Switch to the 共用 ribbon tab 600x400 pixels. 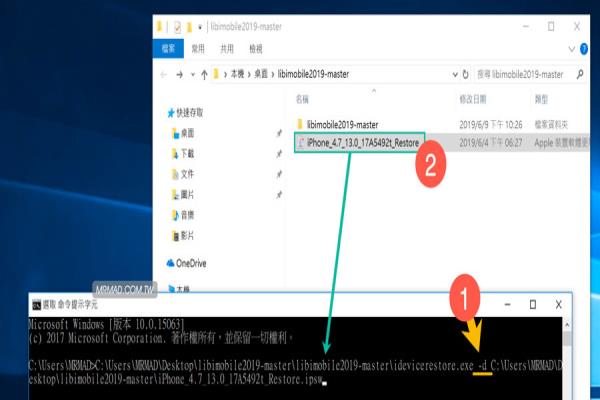[x=227, y=49]
